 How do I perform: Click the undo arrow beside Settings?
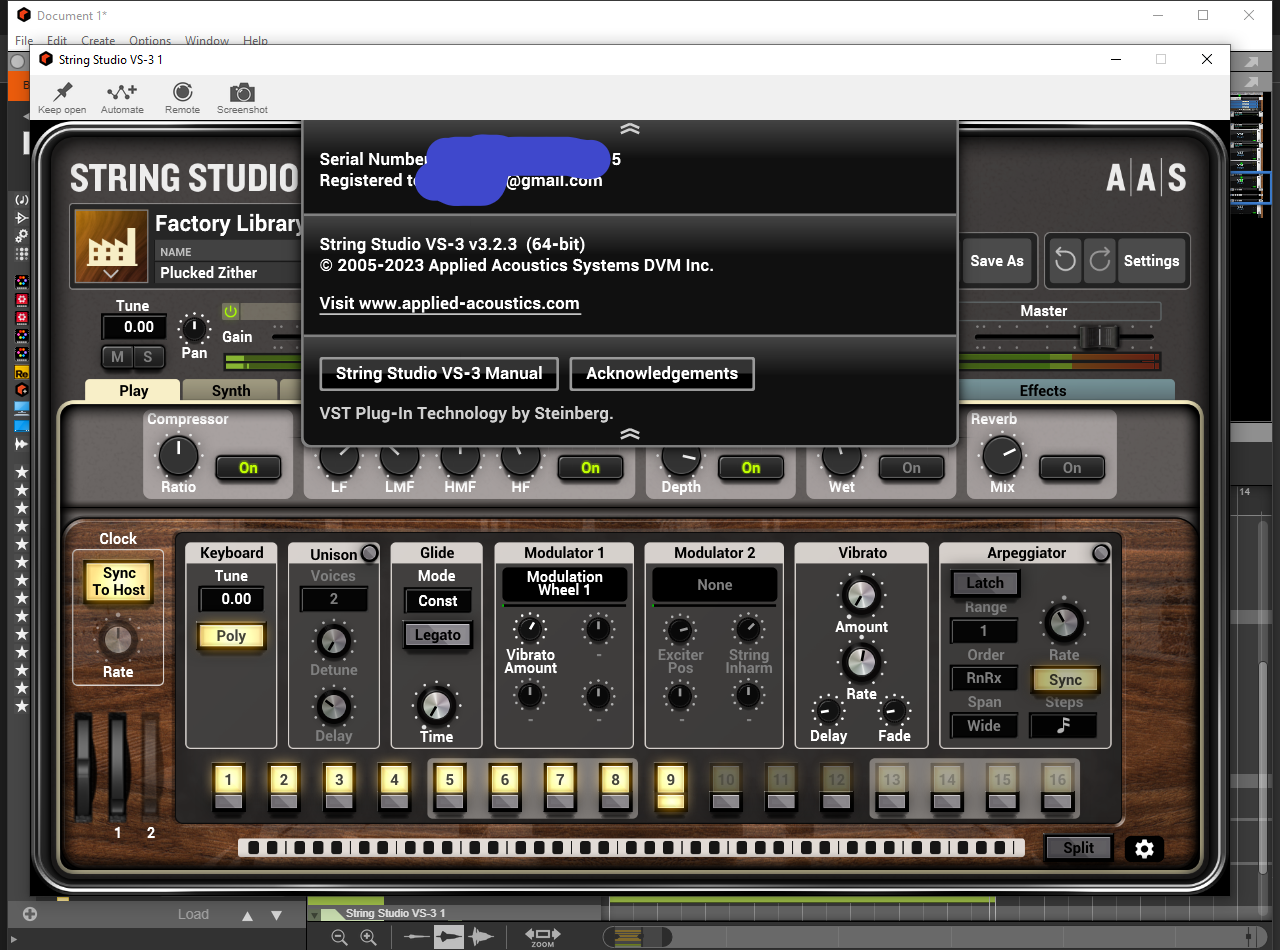pyautogui.click(x=1065, y=261)
